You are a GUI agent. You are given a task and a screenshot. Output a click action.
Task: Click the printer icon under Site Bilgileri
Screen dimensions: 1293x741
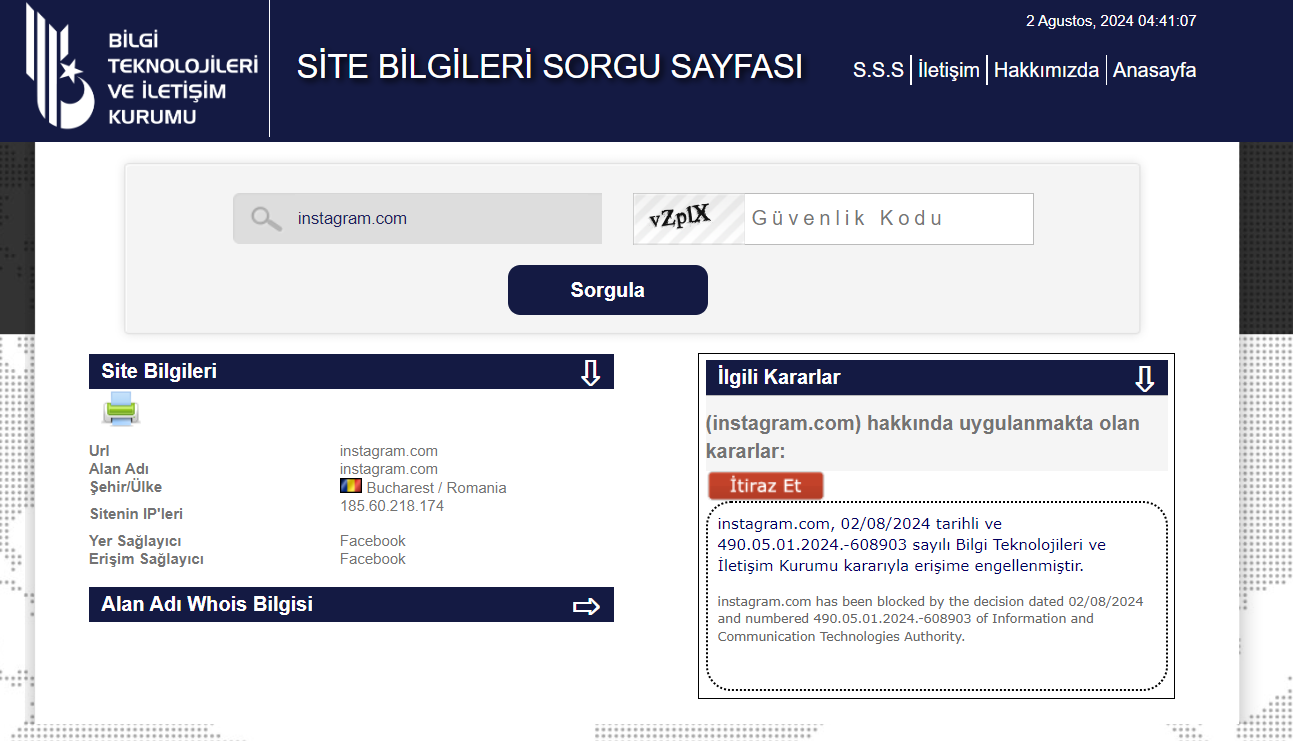pyautogui.click(x=121, y=409)
